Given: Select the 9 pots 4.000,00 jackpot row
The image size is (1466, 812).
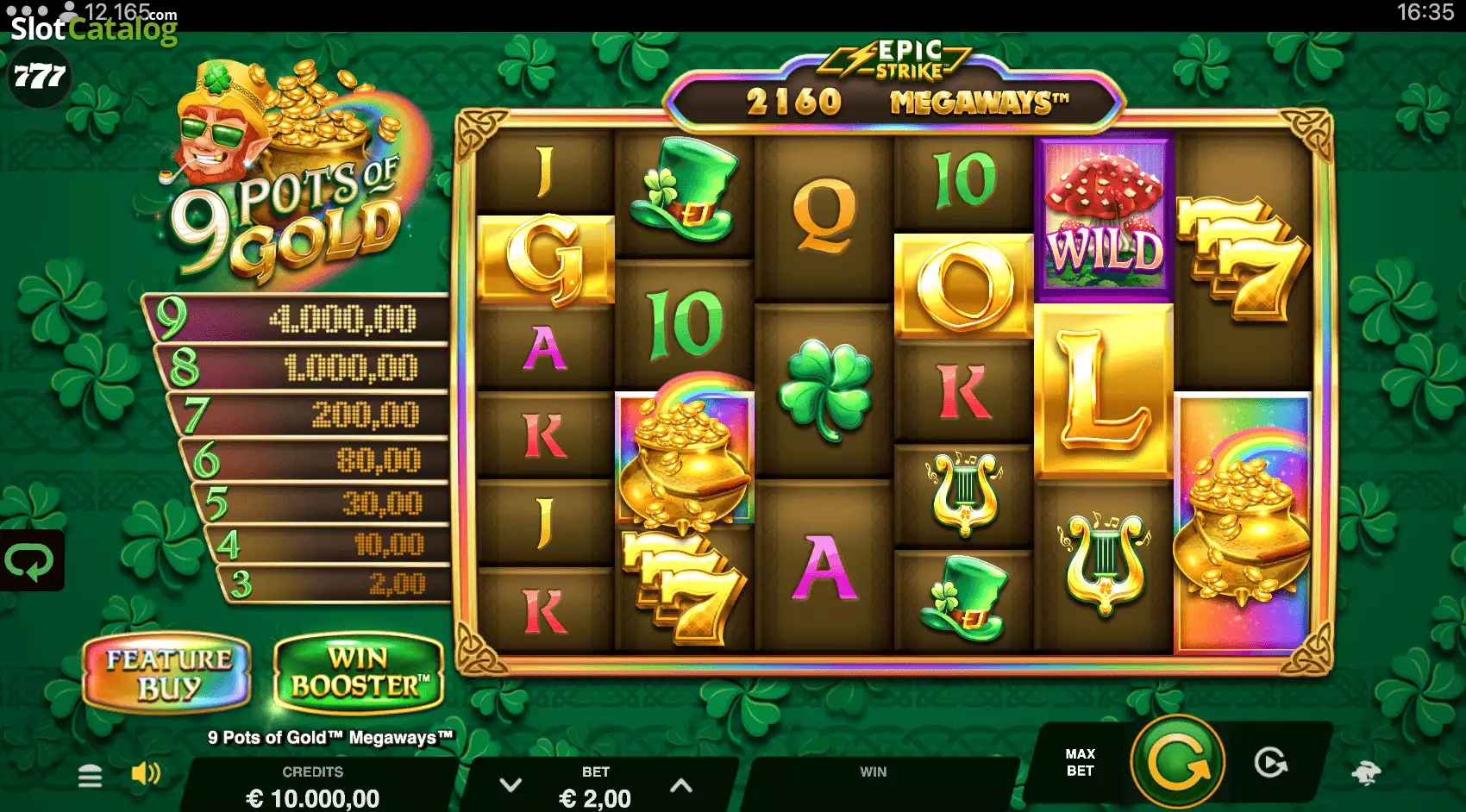Looking at the screenshot, I should click(297, 319).
